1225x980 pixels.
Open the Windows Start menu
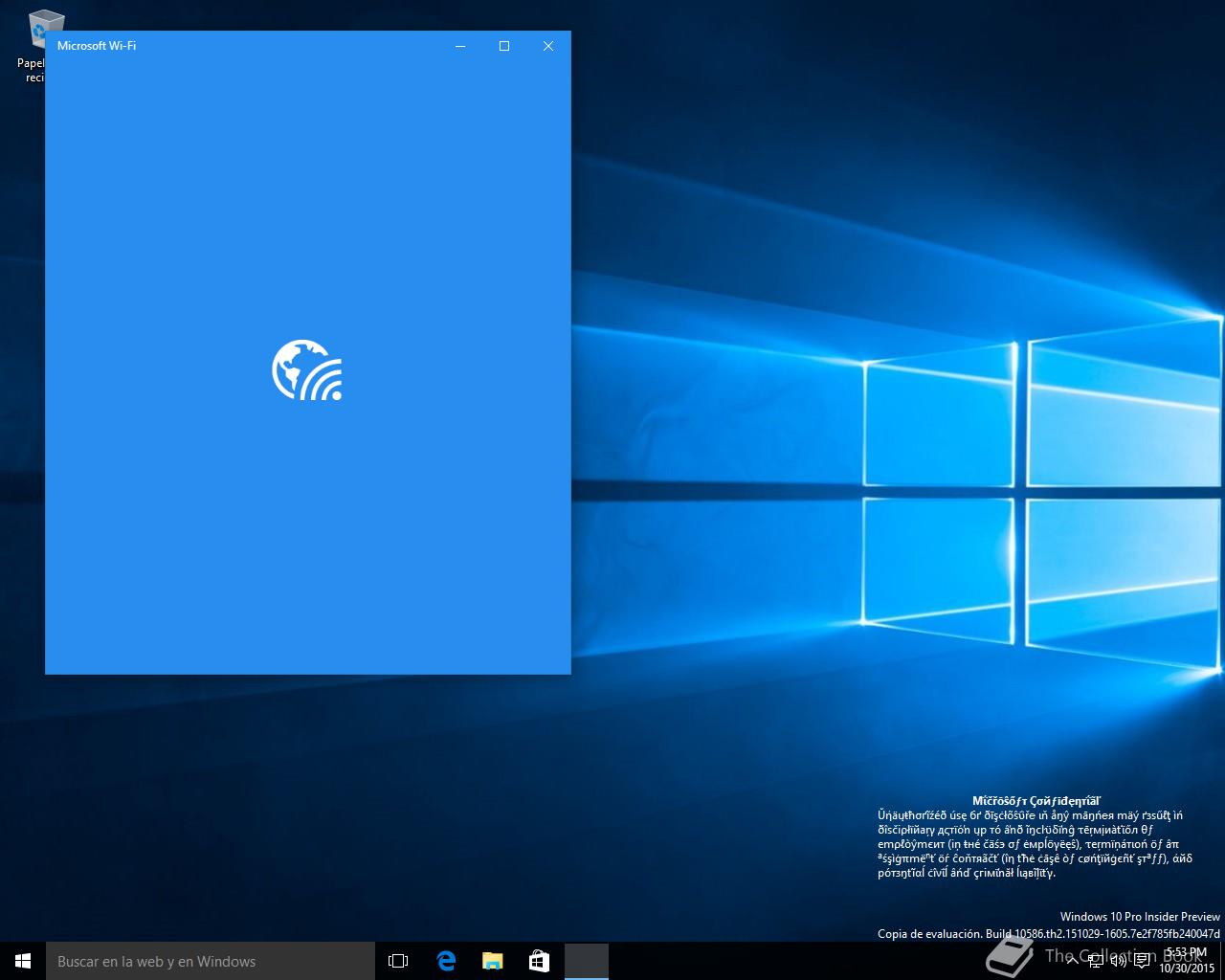tap(23, 961)
